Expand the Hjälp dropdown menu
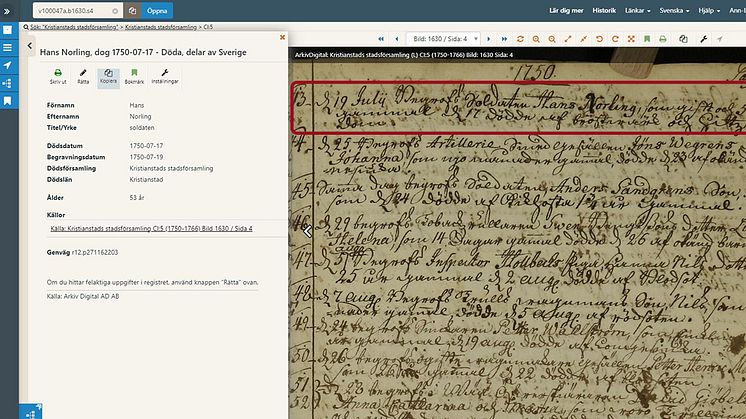 pos(709,10)
